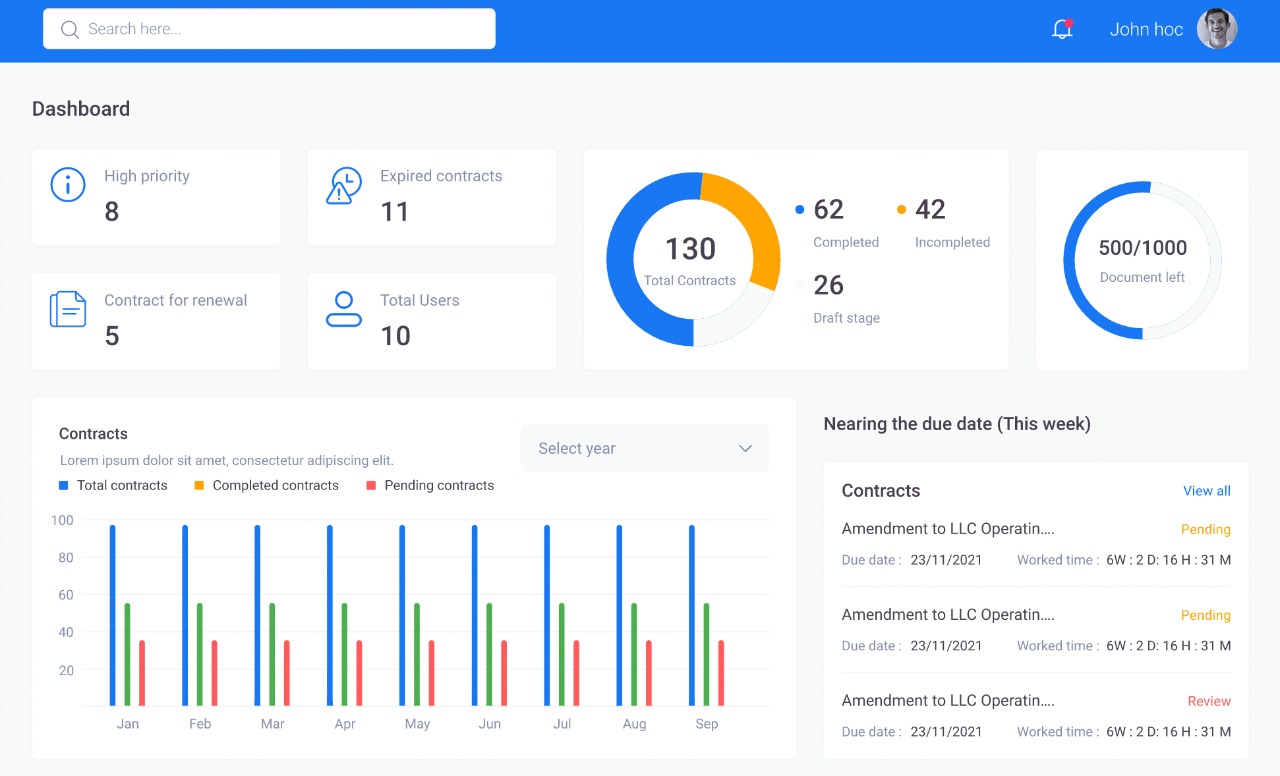The width and height of the screenshot is (1280, 776).
Task: Click the Expired contracts clock icon
Action: coord(343,185)
